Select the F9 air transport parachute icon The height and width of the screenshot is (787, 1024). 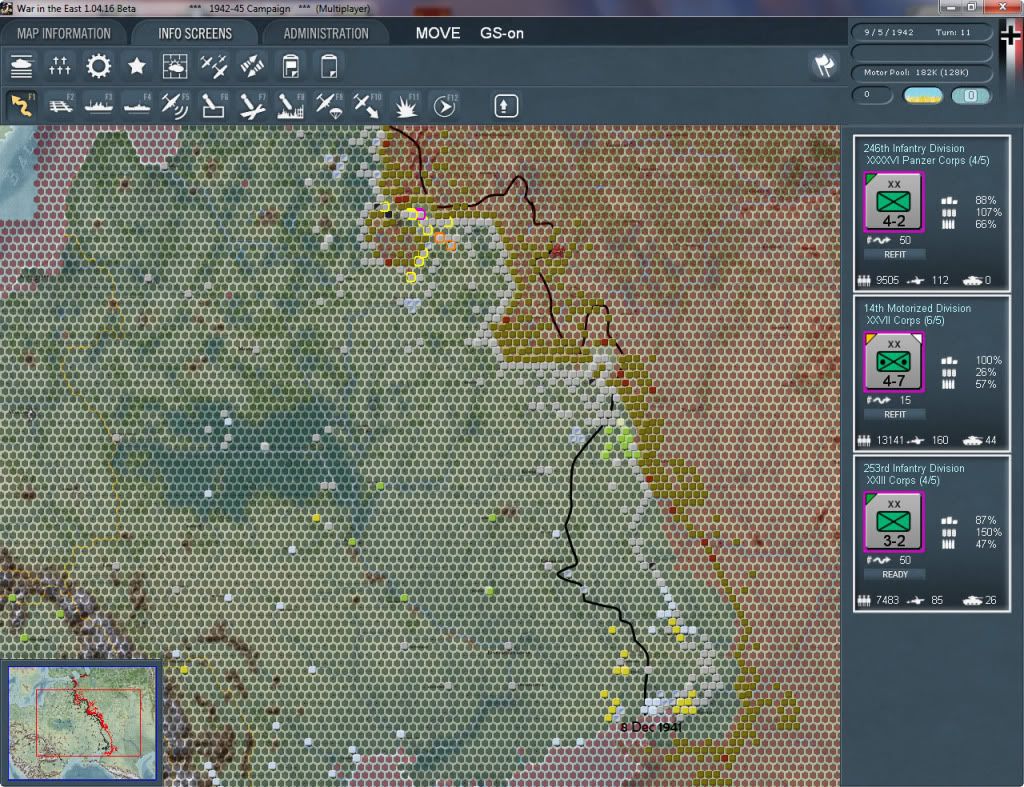(329, 106)
